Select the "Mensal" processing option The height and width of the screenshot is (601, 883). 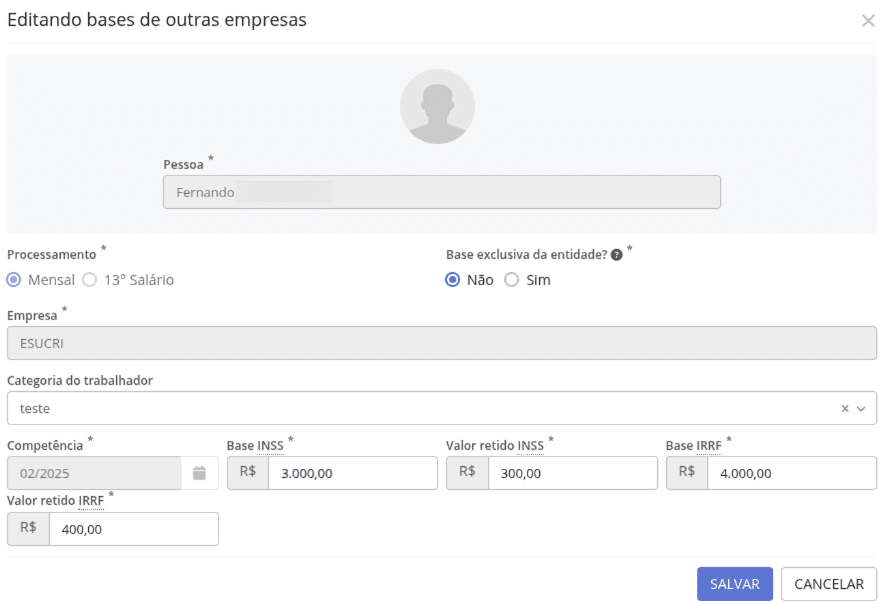coord(14,280)
